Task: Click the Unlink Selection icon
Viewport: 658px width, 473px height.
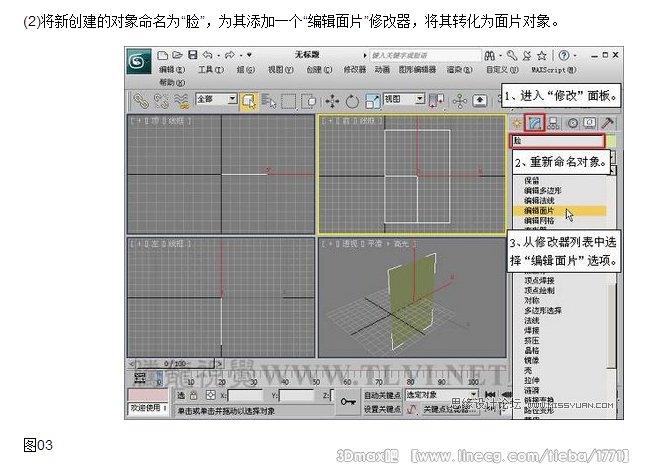Action: pyautogui.click(x=161, y=101)
